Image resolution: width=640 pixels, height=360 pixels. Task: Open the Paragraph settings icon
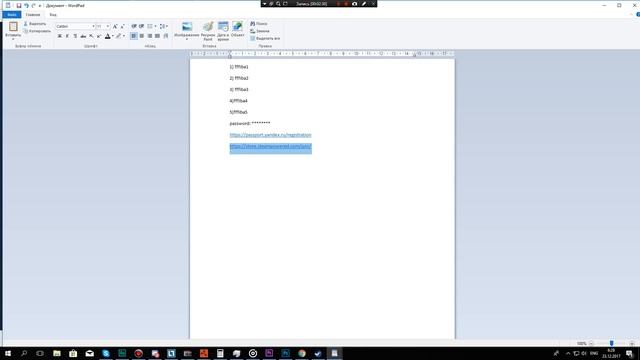[166, 36]
